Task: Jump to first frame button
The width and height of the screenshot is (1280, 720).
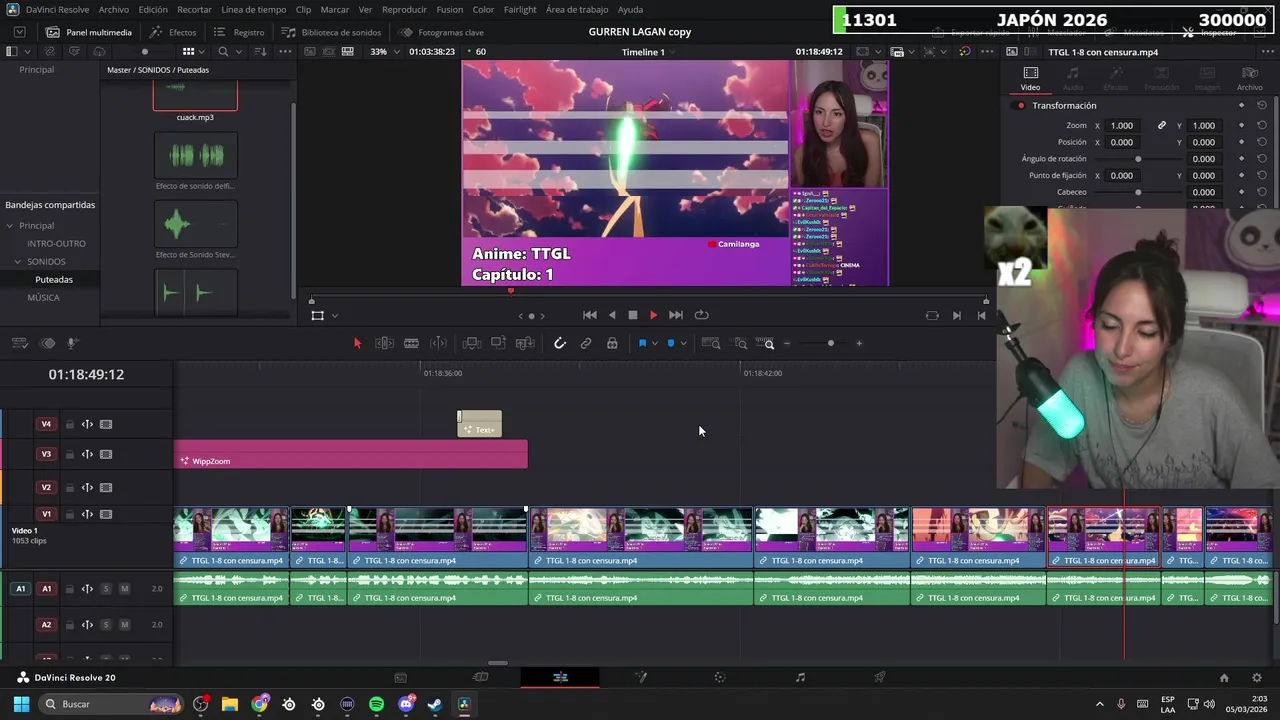Action: tap(590, 315)
